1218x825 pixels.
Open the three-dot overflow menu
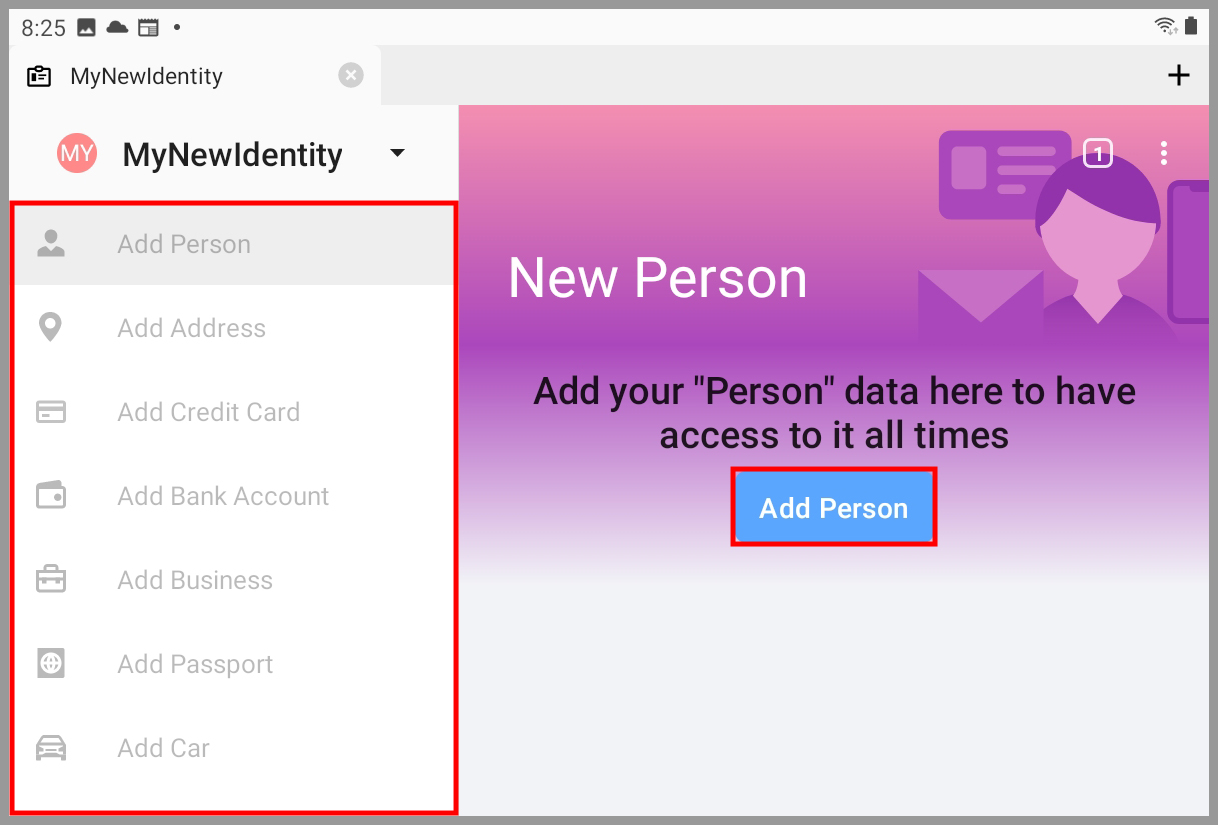(x=1164, y=153)
